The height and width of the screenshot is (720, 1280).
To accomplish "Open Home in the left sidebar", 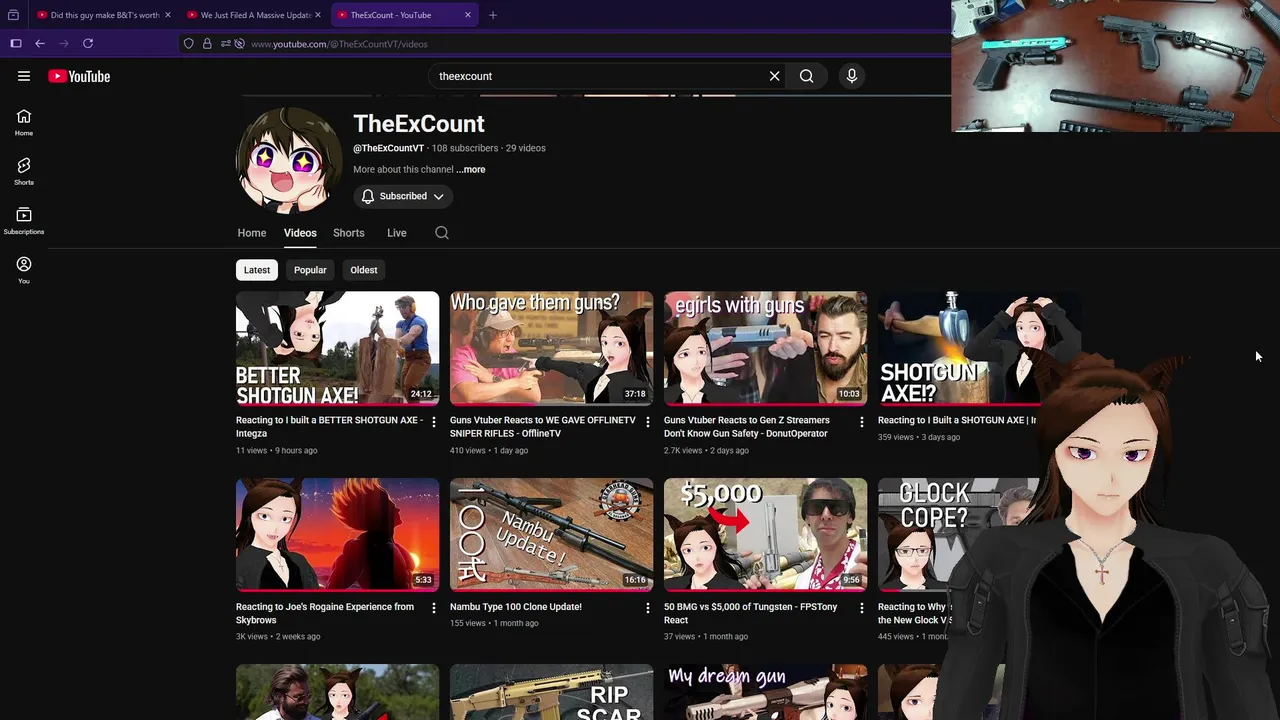I will point(24,123).
